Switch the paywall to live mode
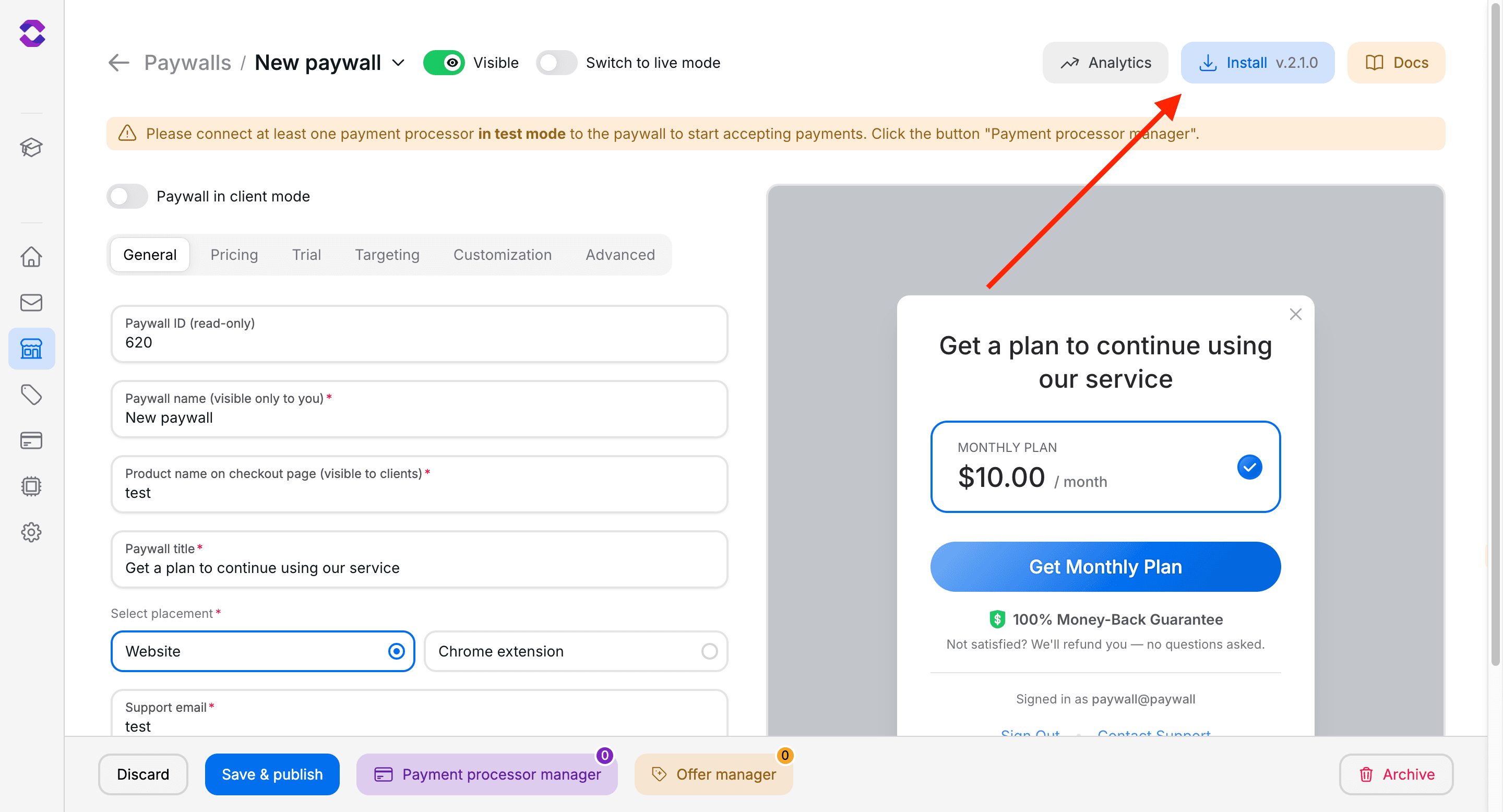Screen dimensions: 1503x812 click(x=556, y=63)
